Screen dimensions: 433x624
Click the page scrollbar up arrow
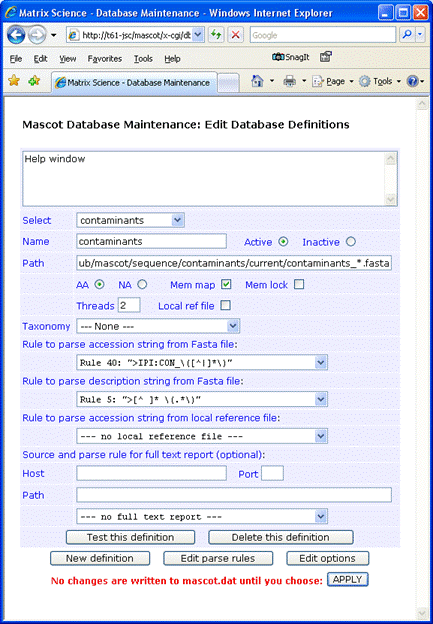tap(421, 104)
